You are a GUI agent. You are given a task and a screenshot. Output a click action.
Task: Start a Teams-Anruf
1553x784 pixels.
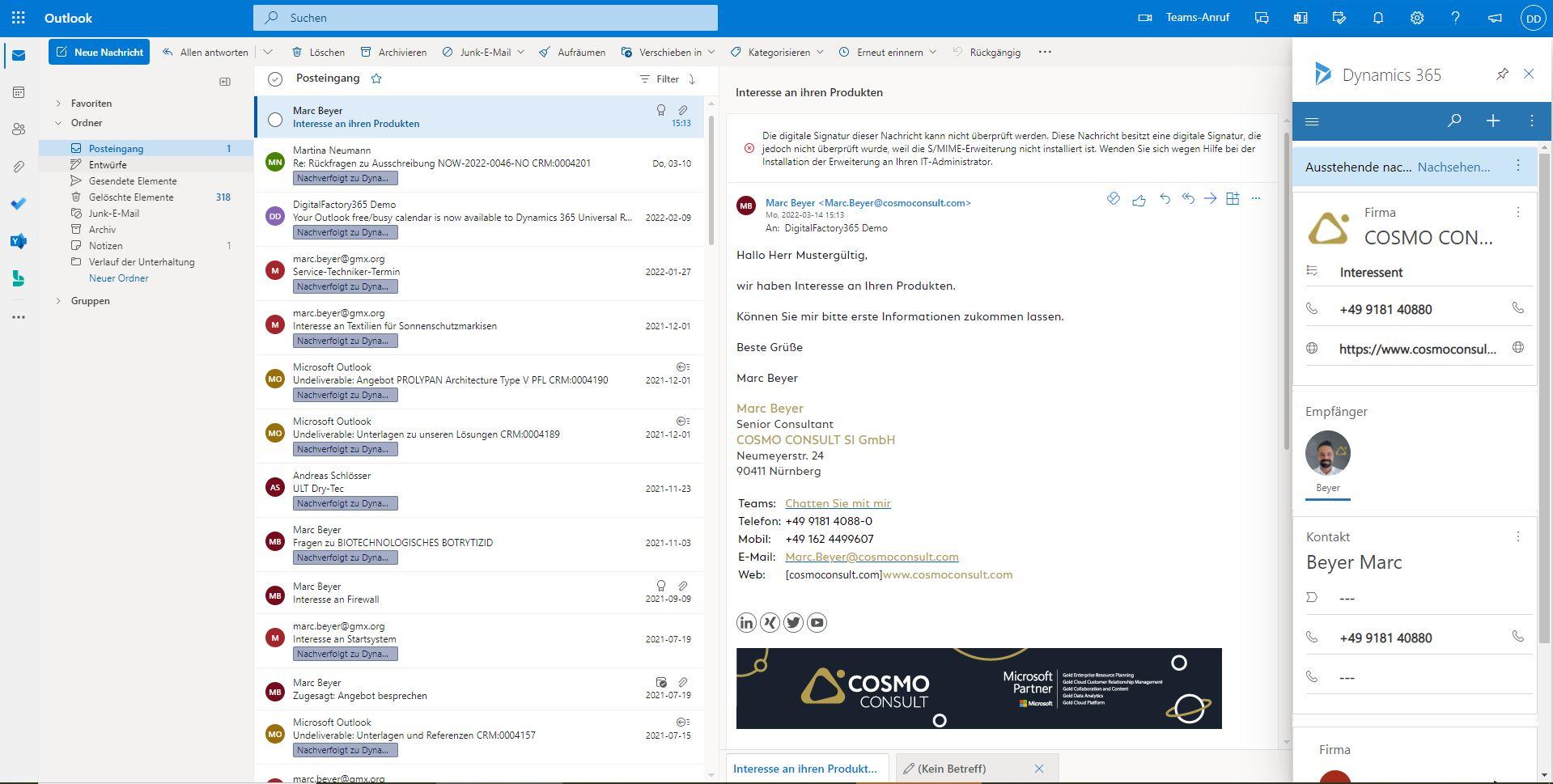tap(1183, 17)
